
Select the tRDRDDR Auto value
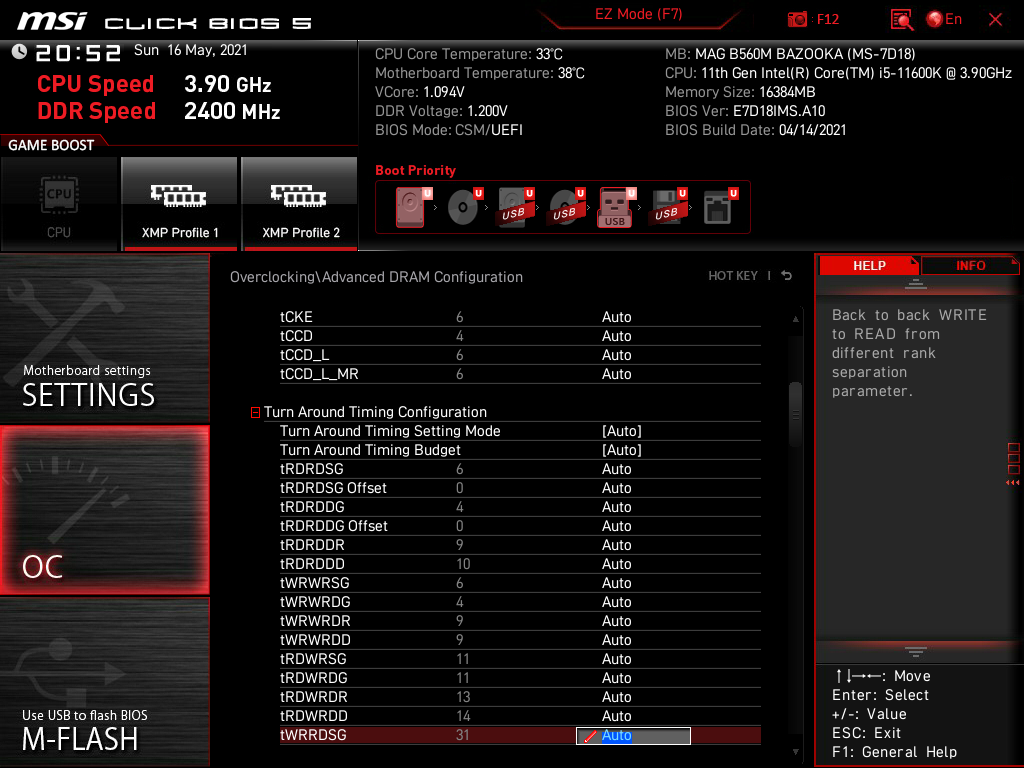pyautogui.click(x=616, y=545)
